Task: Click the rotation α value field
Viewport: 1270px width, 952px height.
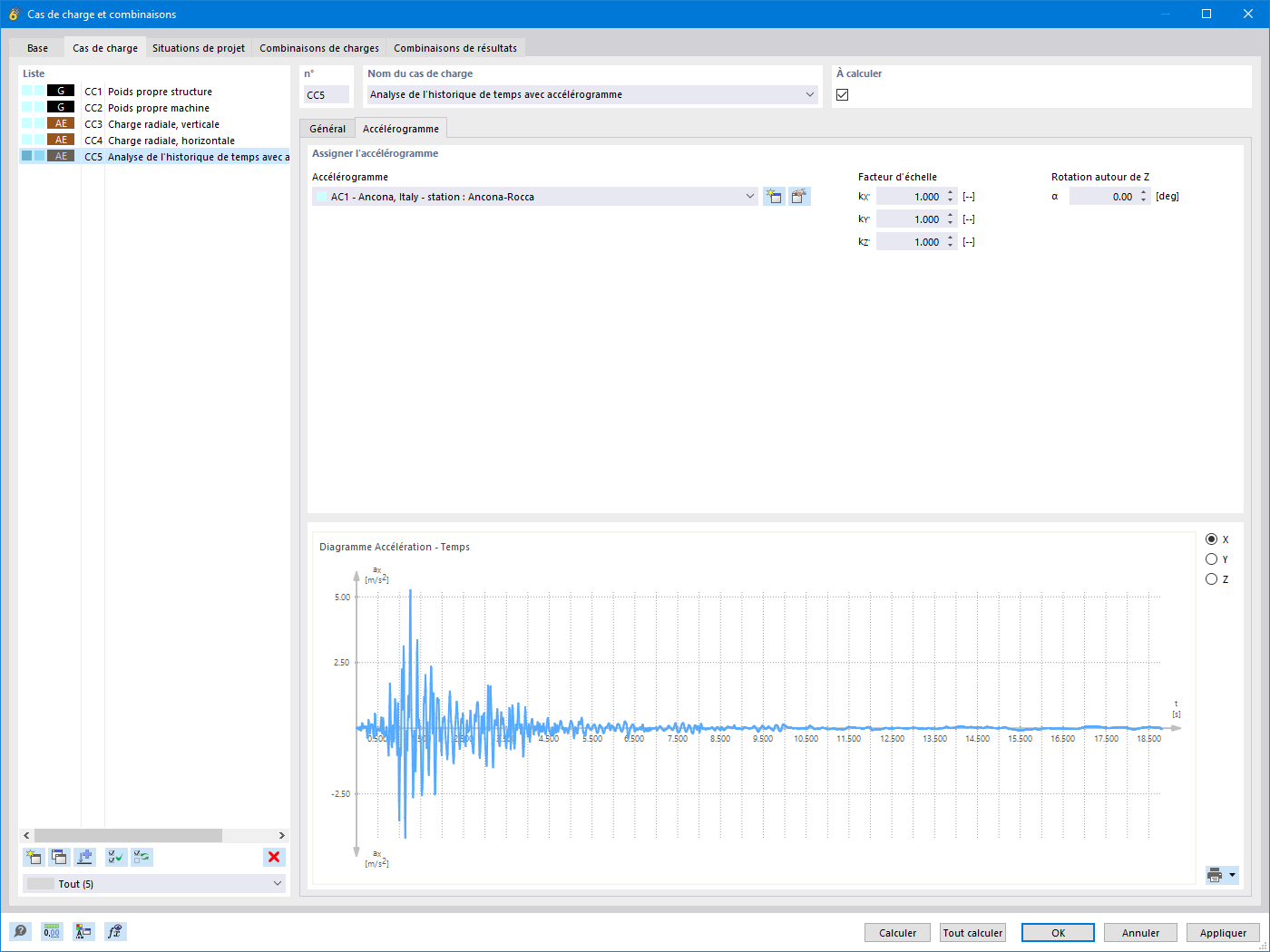Action: point(1104,196)
